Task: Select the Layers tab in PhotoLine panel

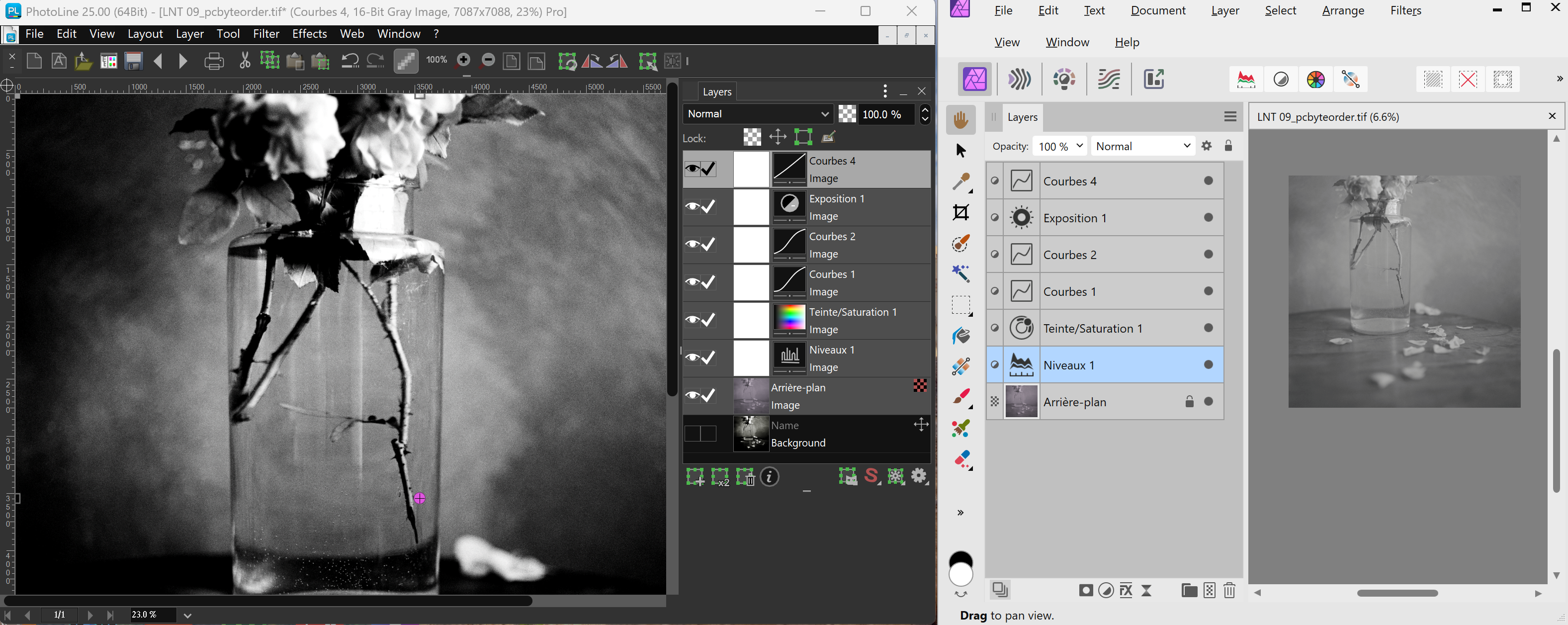Action: tap(716, 91)
